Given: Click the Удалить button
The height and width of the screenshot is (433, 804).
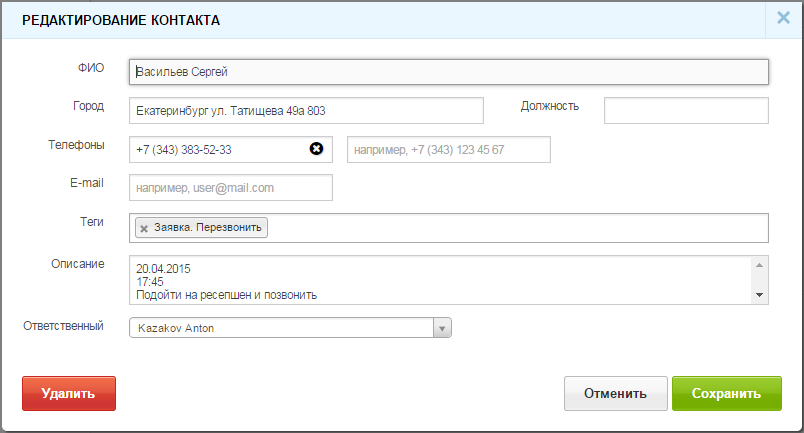Looking at the screenshot, I should 69,393.
